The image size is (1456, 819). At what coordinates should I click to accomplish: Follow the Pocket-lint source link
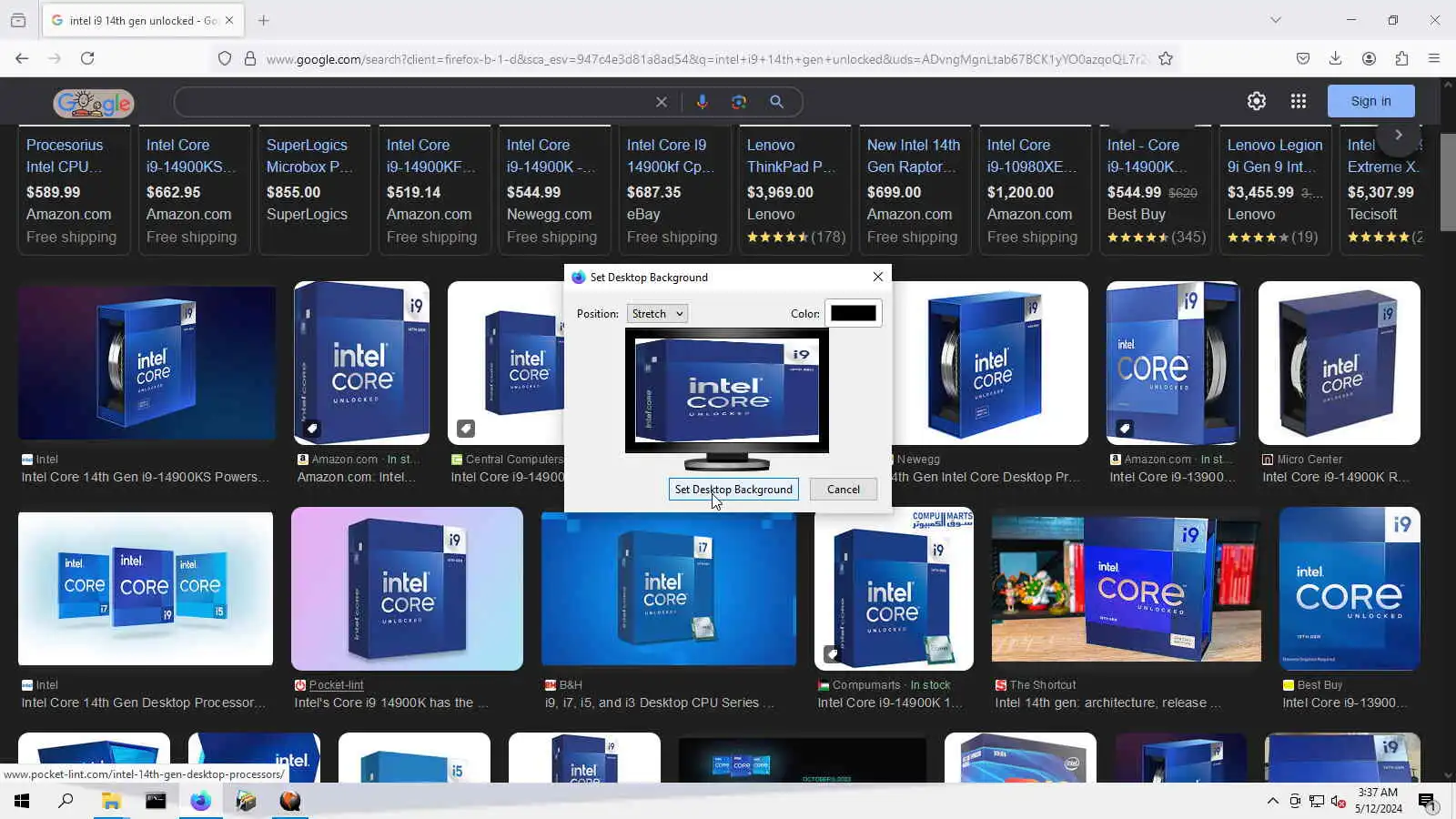click(336, 685)
